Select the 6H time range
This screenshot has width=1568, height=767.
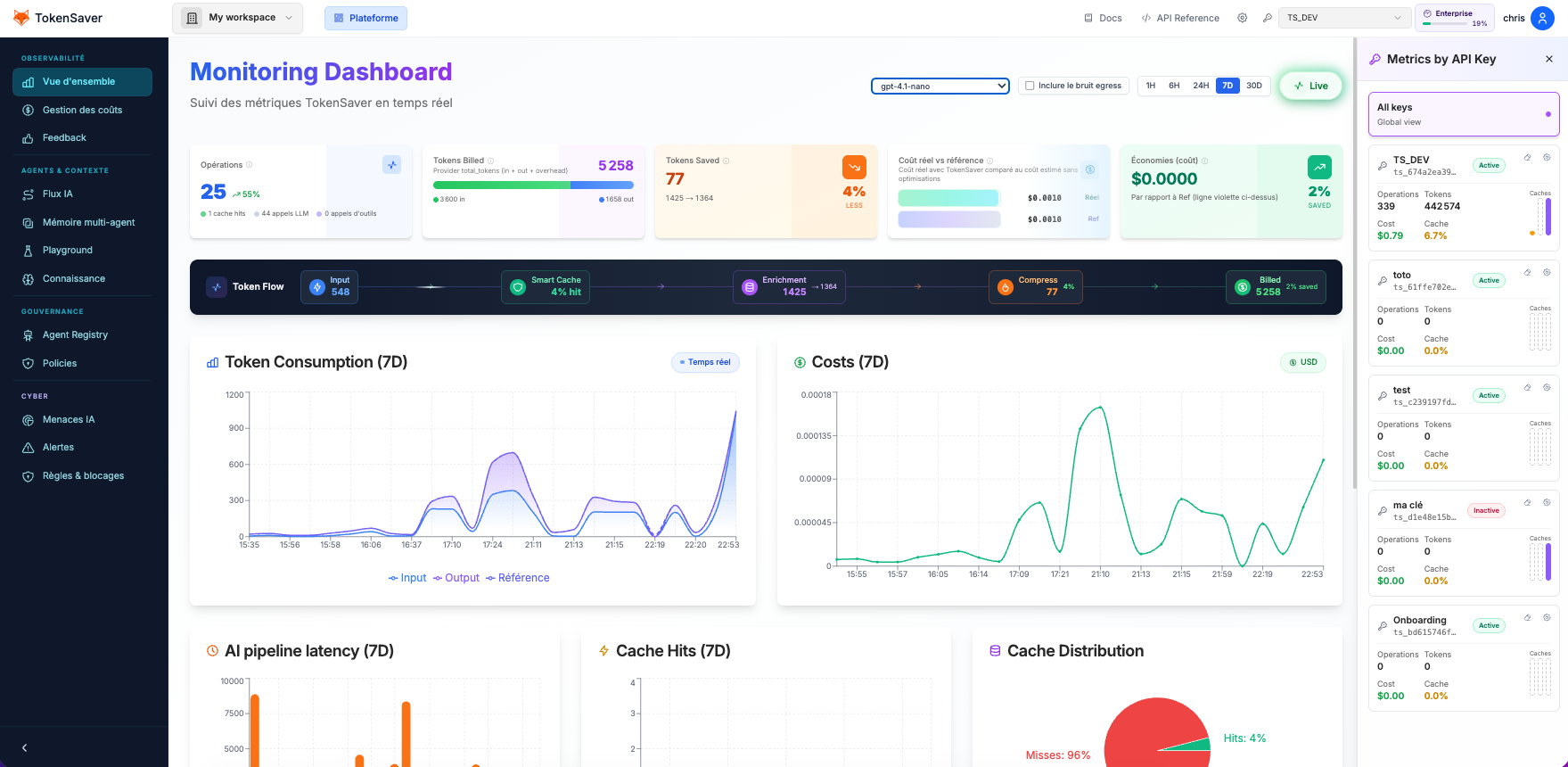[x=1174, y=86]
